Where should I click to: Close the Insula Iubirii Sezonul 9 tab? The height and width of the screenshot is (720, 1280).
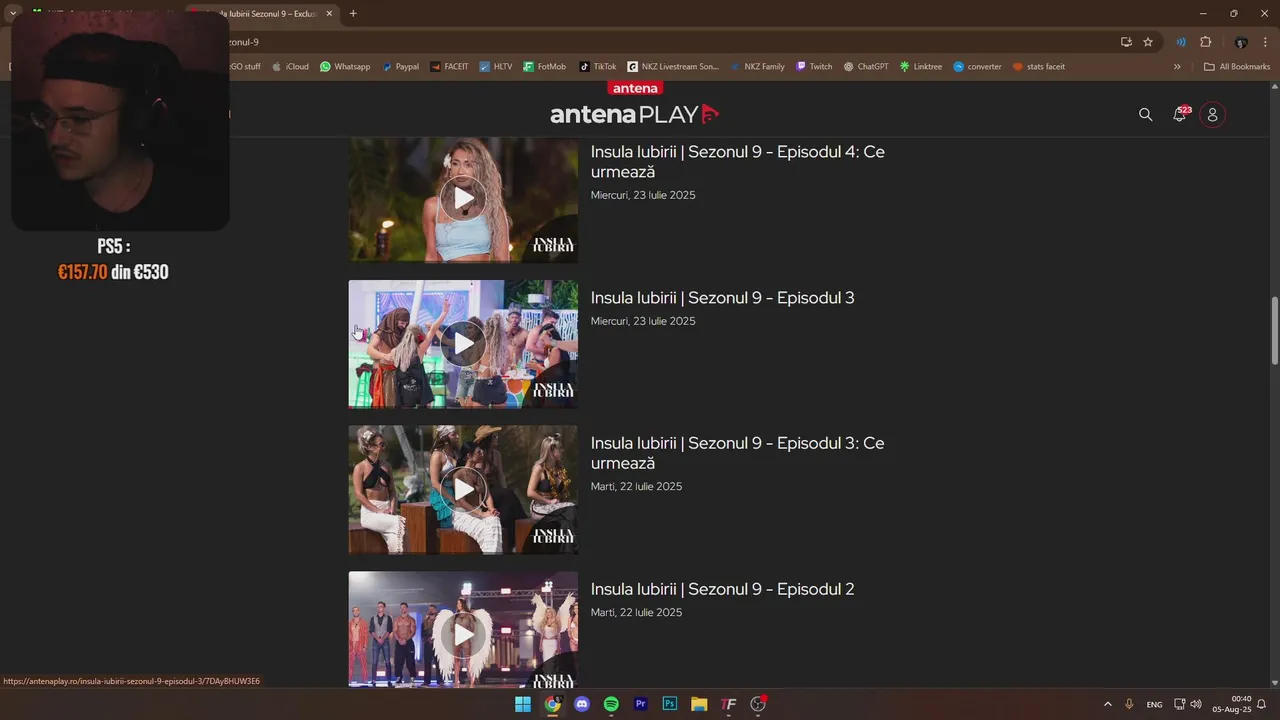(x=329, y=14)
